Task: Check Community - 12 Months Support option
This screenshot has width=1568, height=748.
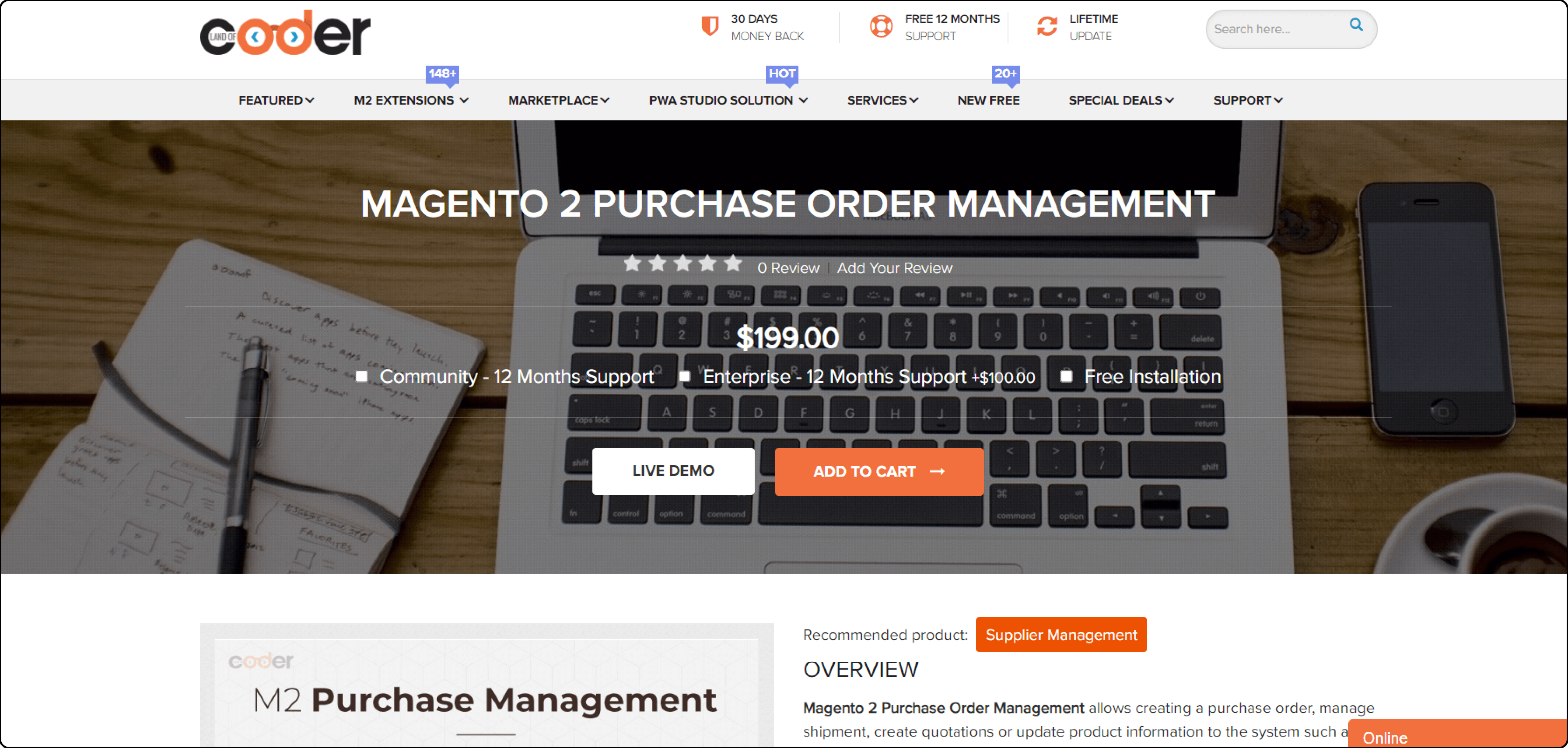Action: [361, 376]
